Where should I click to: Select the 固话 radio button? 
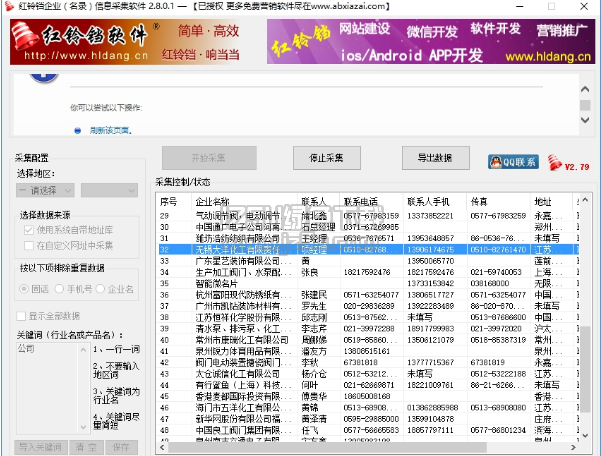[24, 289]
